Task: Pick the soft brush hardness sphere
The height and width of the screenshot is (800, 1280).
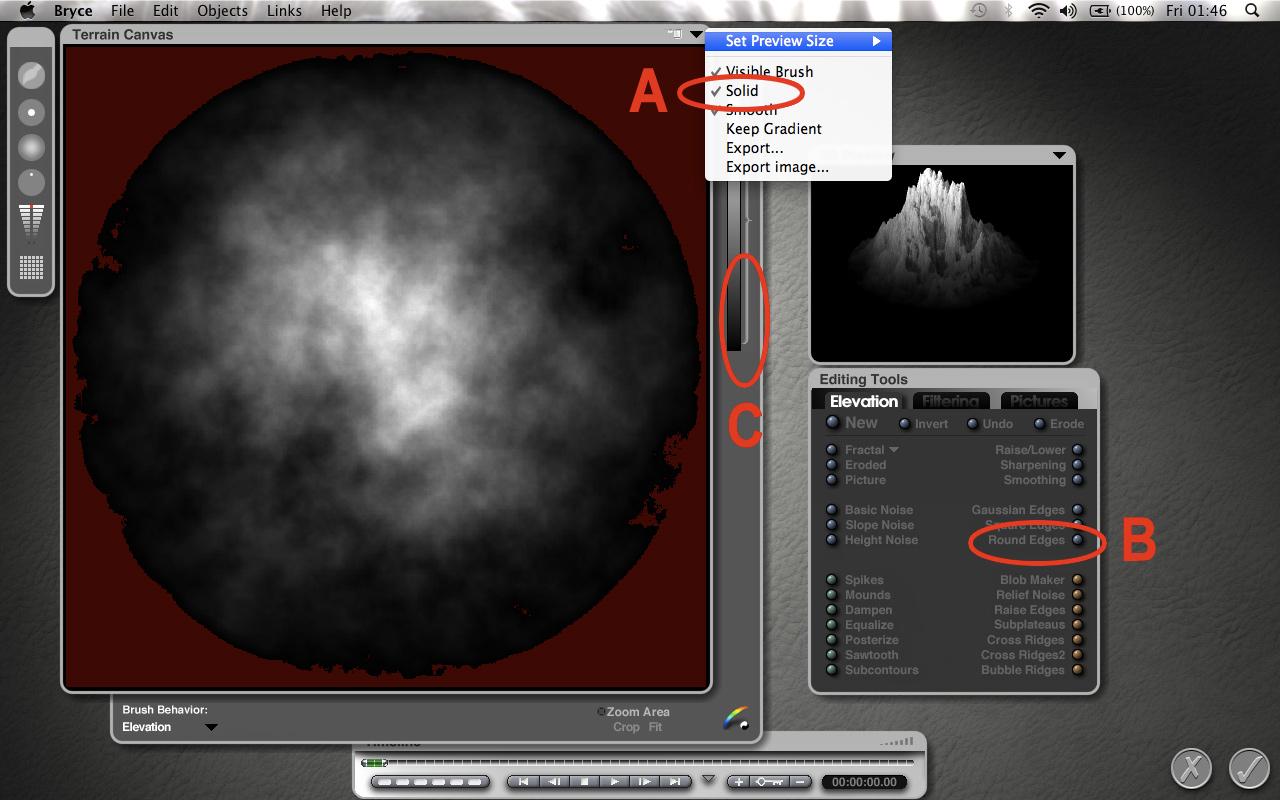Action: (x=31, y=148)
